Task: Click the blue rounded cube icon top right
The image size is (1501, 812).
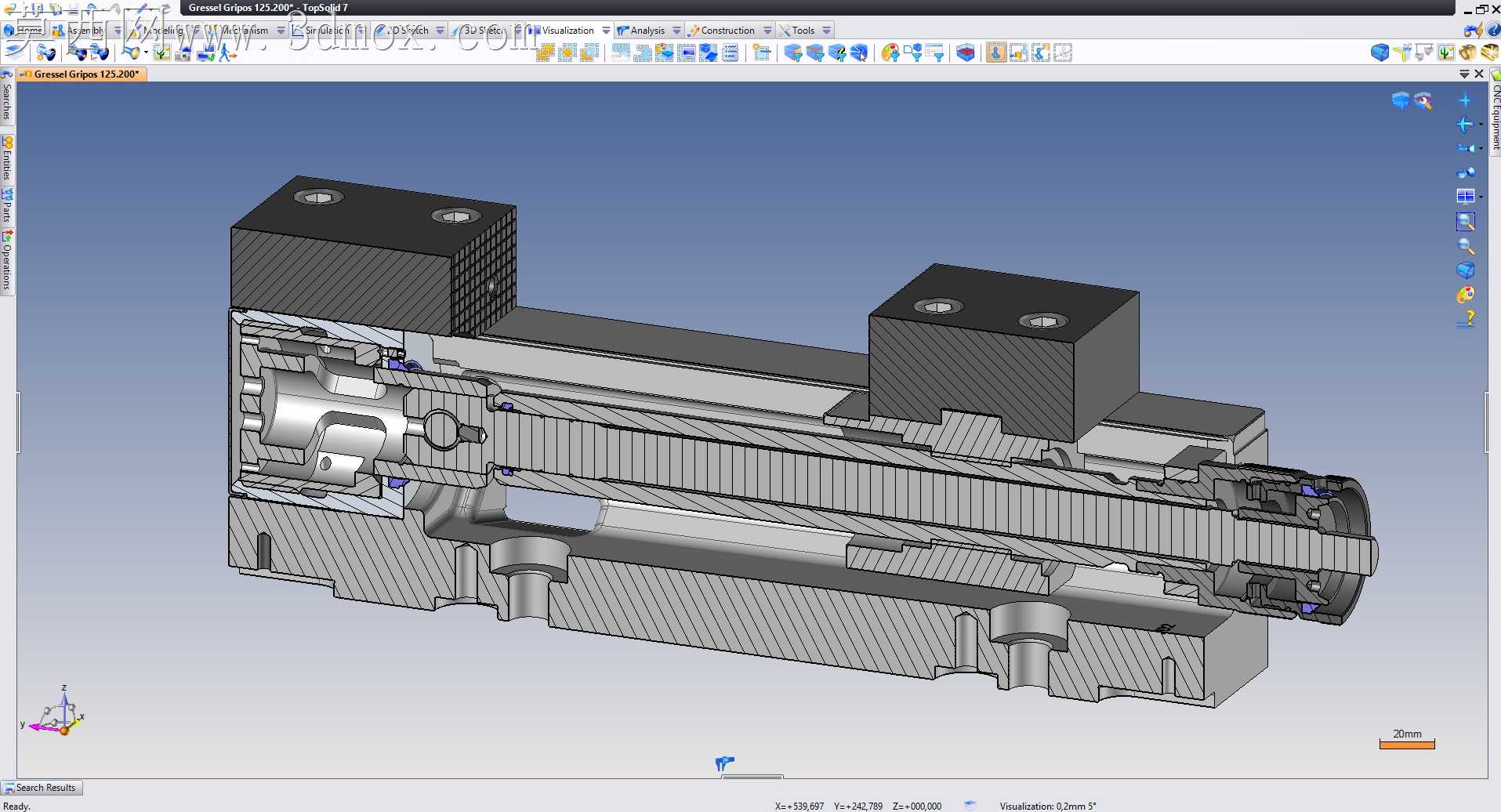Action: [1380, 53]
